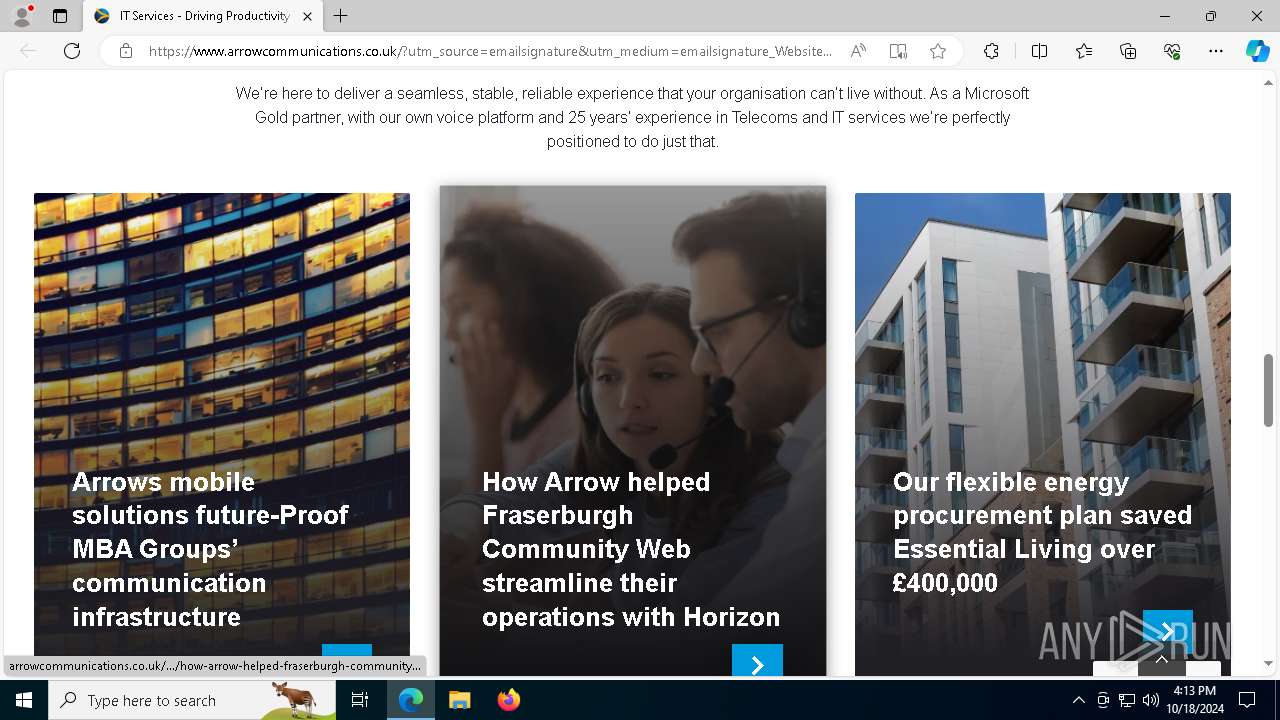The height and width of the screenshot is (720, 1280).
Task: Open Browser essentials icon
Action: pyautogui.click(x=1172, y=51)
